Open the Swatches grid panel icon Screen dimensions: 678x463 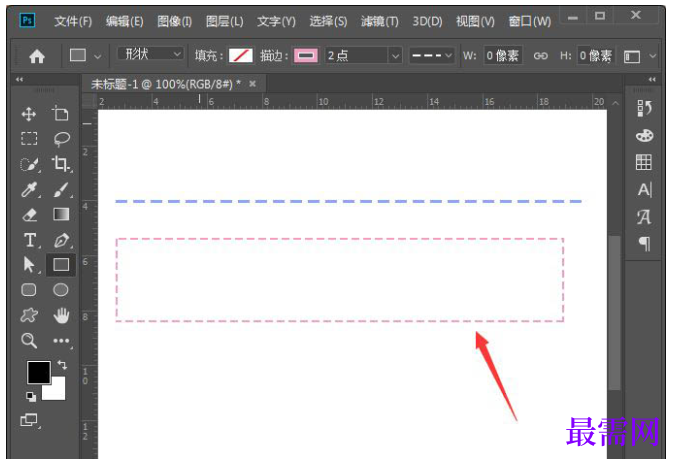pos(644,163)
